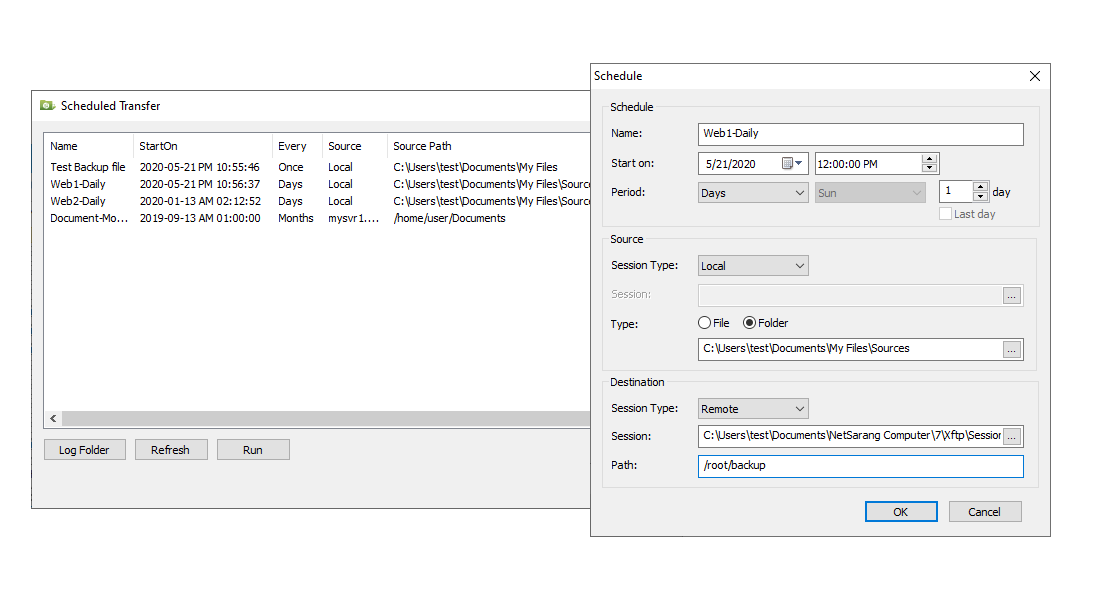Sort by Name column header

pos(88,146)
